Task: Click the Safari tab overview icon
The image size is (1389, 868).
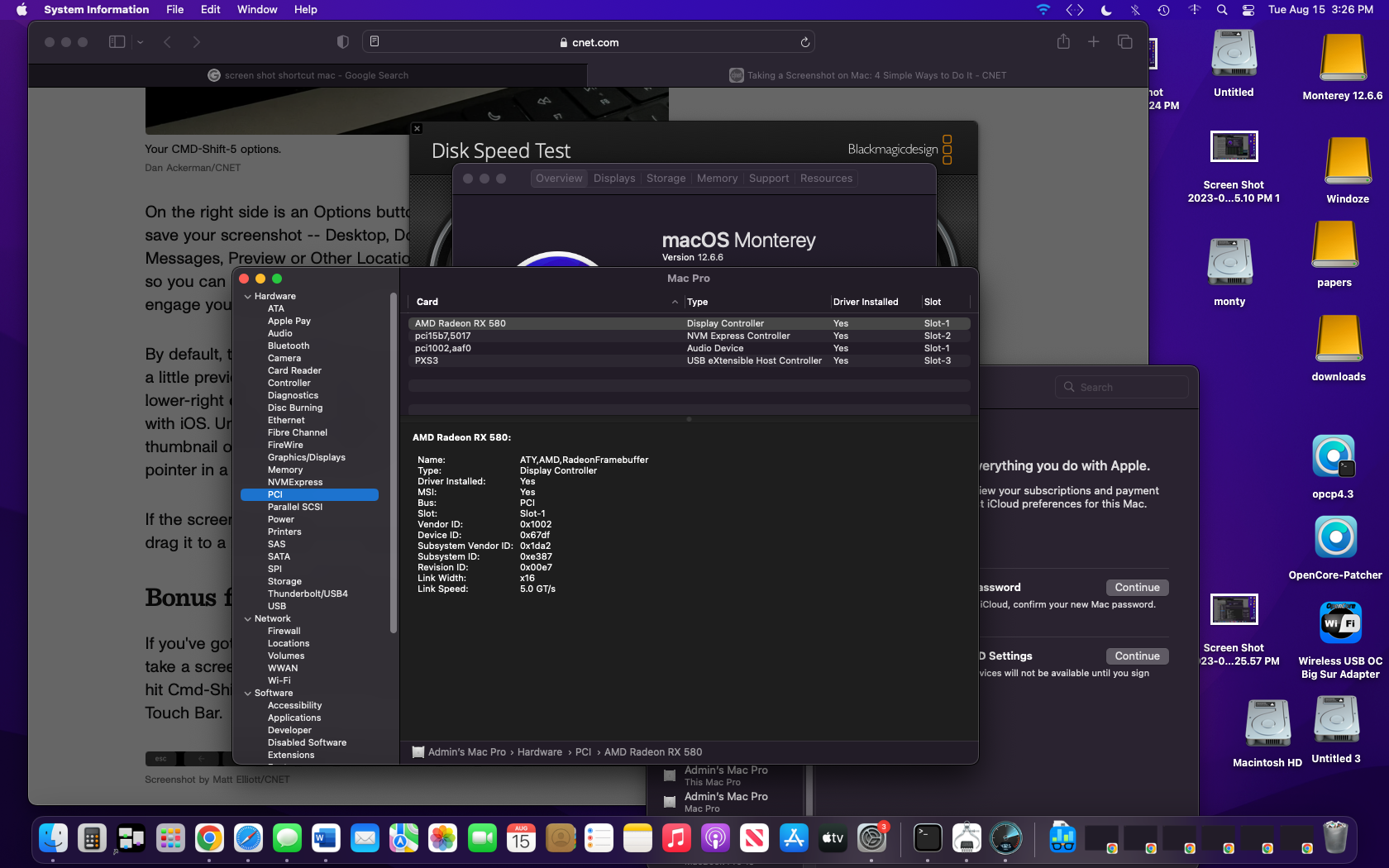Action: (x=1124, y=42)
